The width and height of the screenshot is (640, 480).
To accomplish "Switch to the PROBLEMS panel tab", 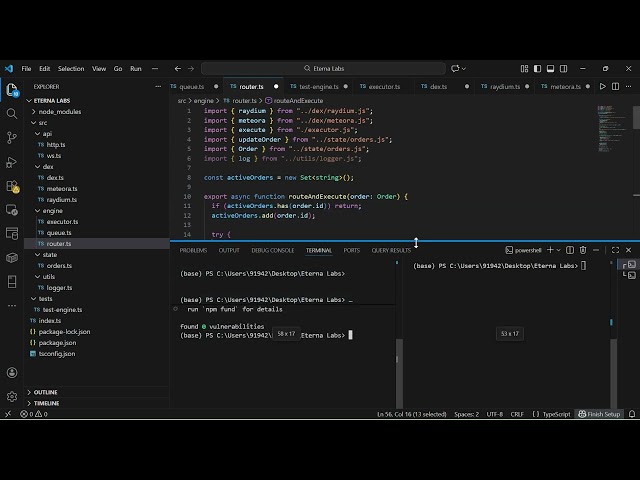I will tap(193, 250).
